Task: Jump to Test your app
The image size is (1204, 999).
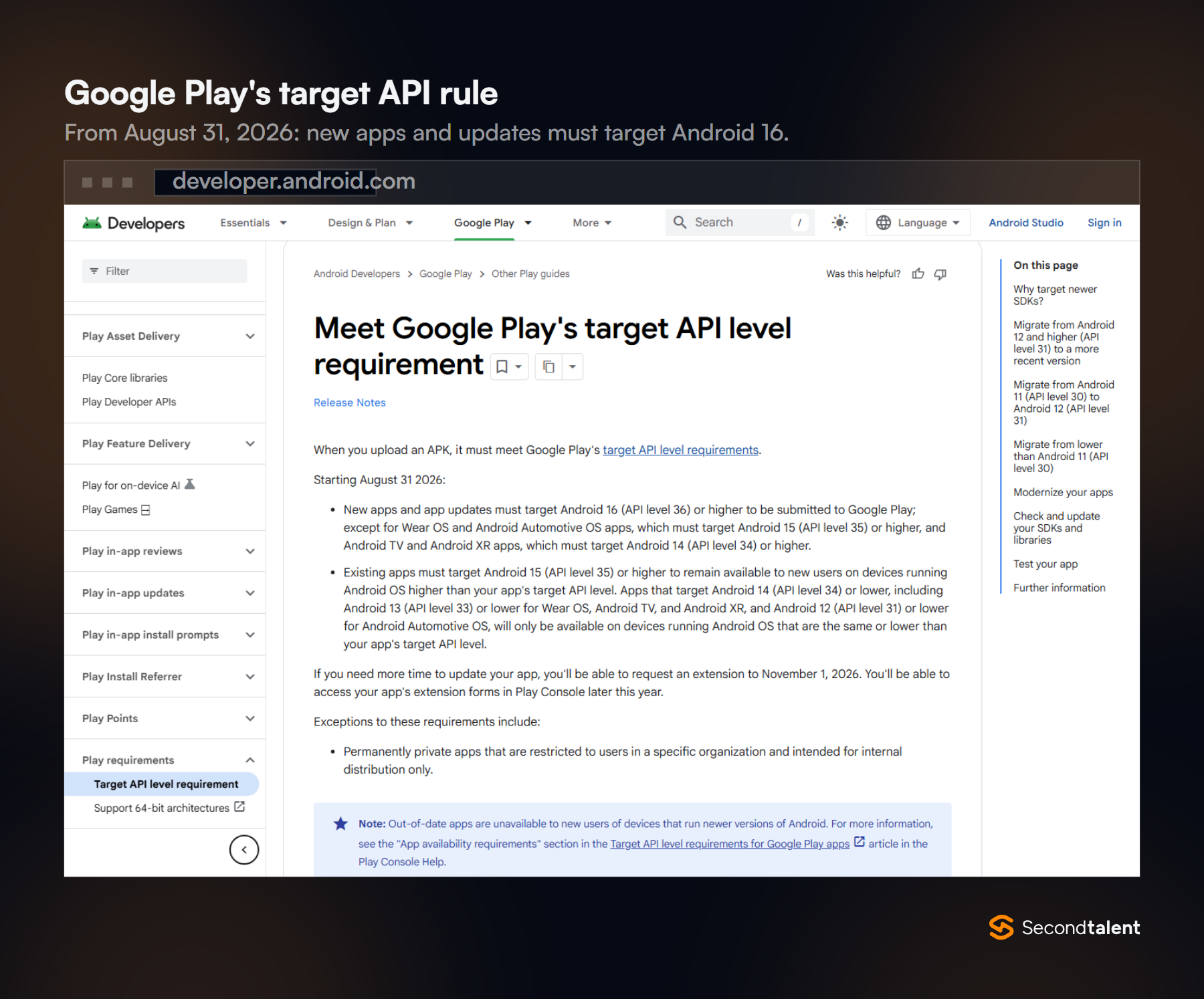Action: (1045, 564)
